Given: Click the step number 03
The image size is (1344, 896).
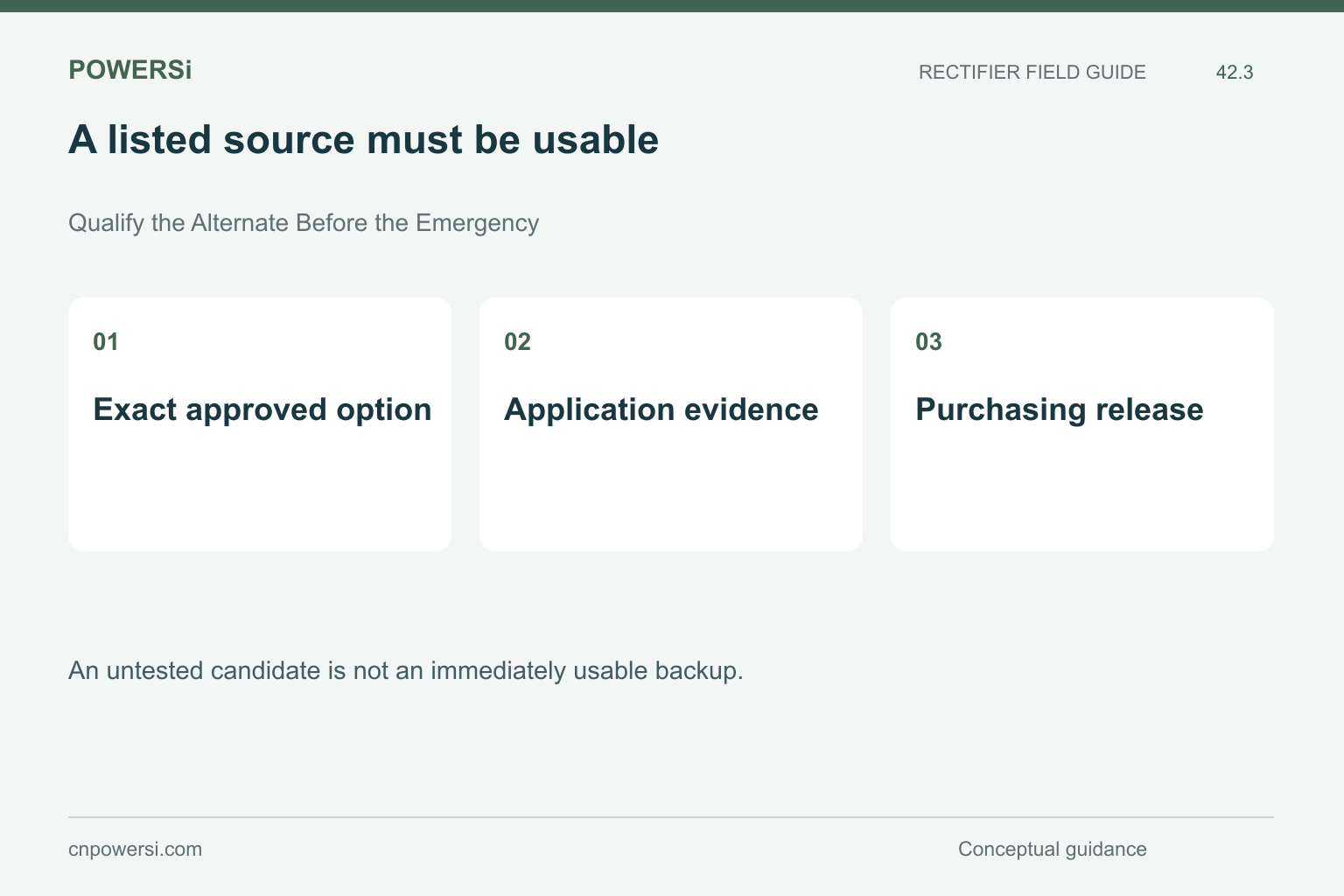Looking at the screenshot, I should [x=928, y=342].
